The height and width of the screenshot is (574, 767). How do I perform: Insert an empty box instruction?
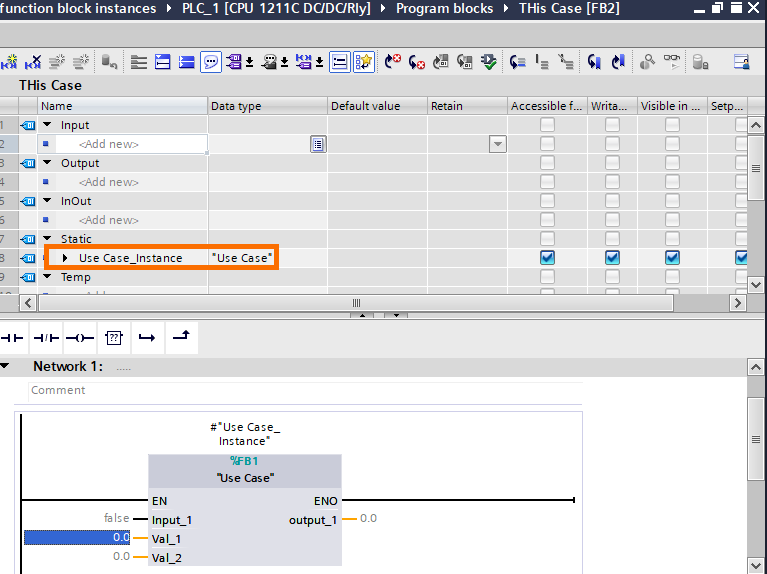[x=113, y=338]
